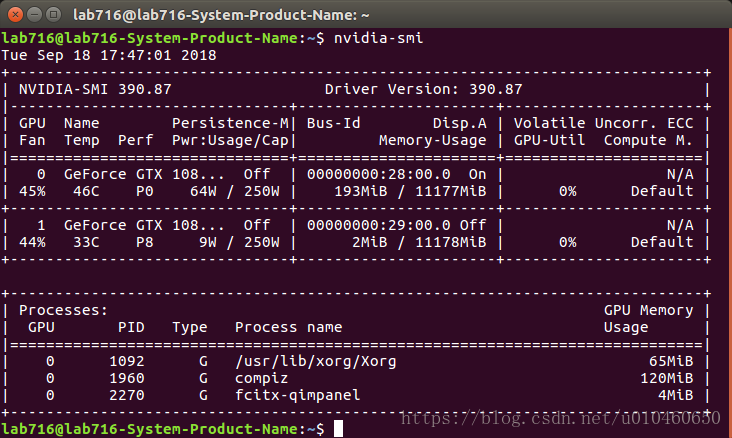Click the 46C temperature value
Viewport: 732px width, 438px height.
coord(86,191)
